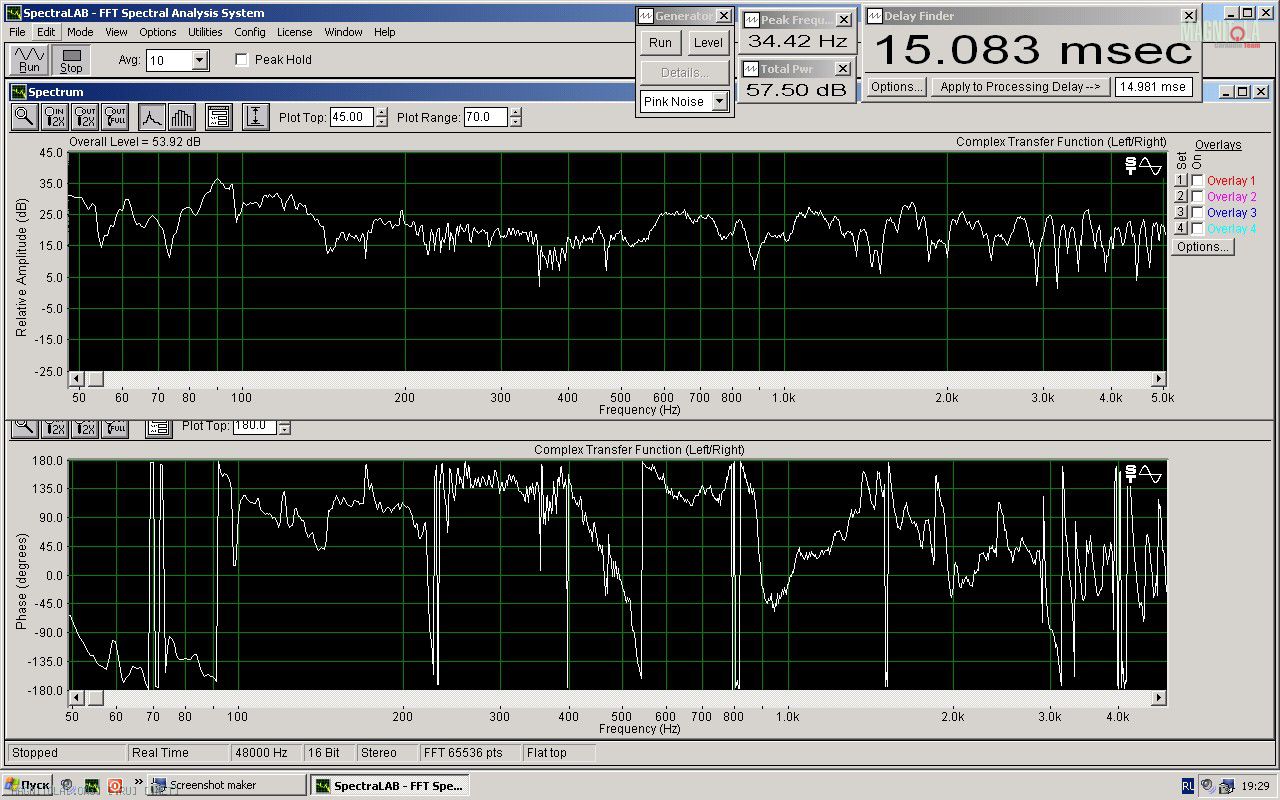The image size is (1280, 800).
Task: Click the Zoom Out 2X icon in Spectrum toolbar
Action: tap(85, 117)
